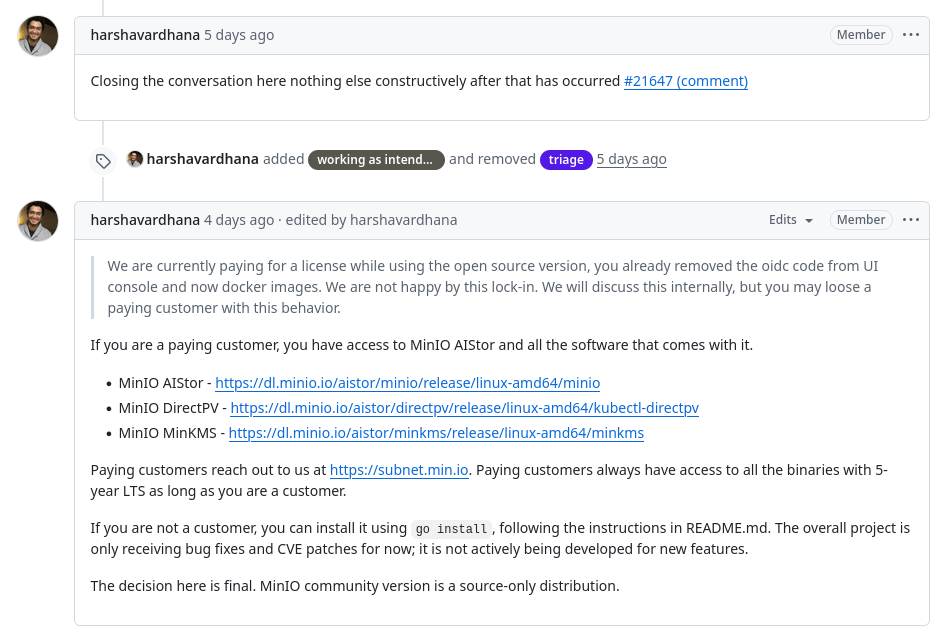Open the #21647 (comment) link
Screen dimensions: 947x634
685,81
